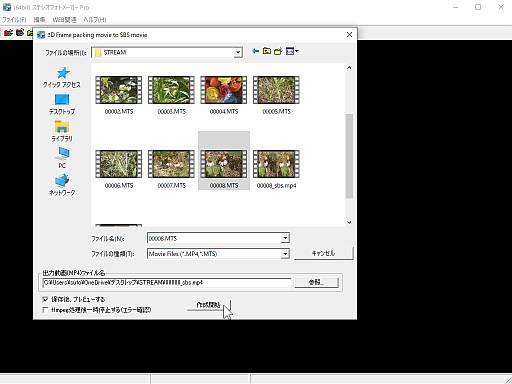Open the Help menu
This screenshot has height=384, width=512.
(95, 20)
